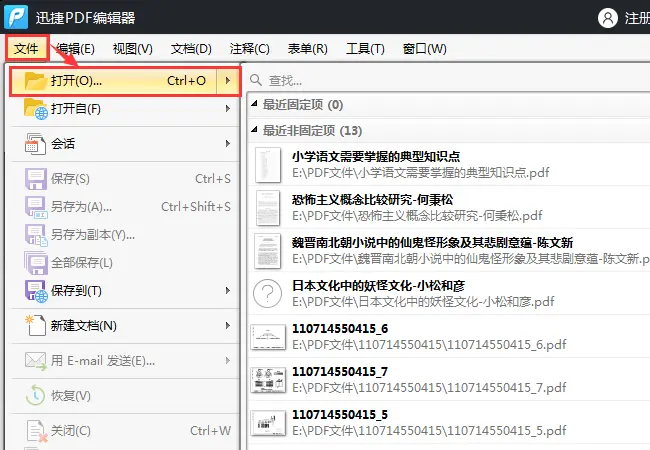Image resolution: width=650 pixels, height=450 pixels.
Task: Click the question-mark thumbnail of 日本文化中的妖怪文化
Action: click(268, 294)
